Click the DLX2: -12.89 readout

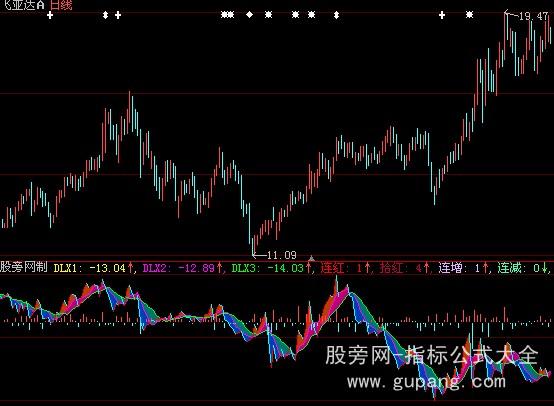pos(178,268)
